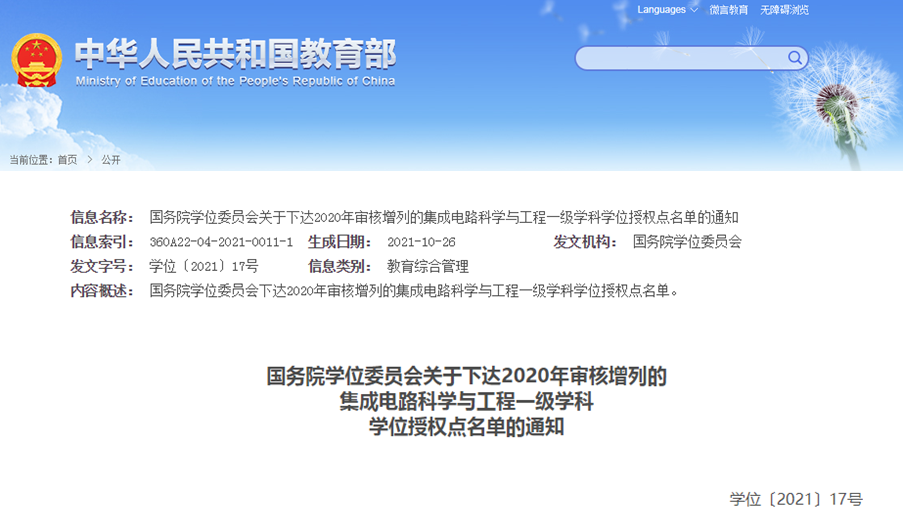Open the Languages dropdown
Image resolution: width=903 pixels, height=522 pixels.
pyautogui.click(x=667, y=10)
